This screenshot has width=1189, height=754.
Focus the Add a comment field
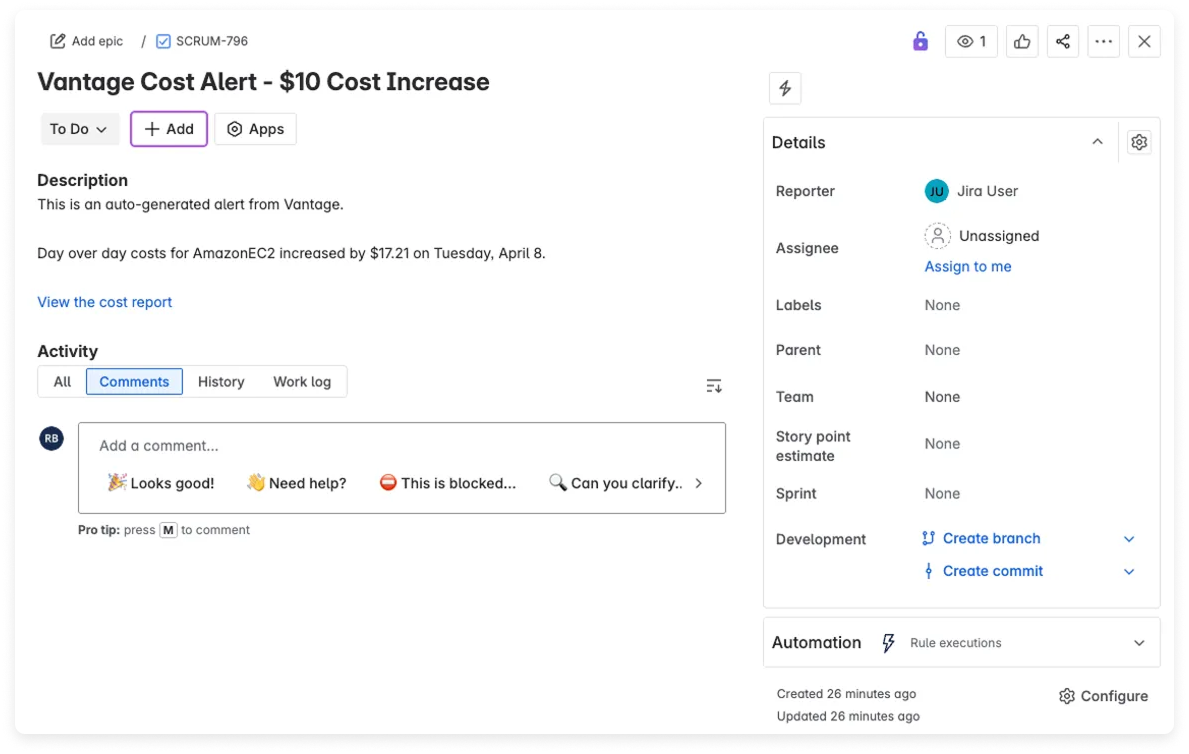click(402, 445)
